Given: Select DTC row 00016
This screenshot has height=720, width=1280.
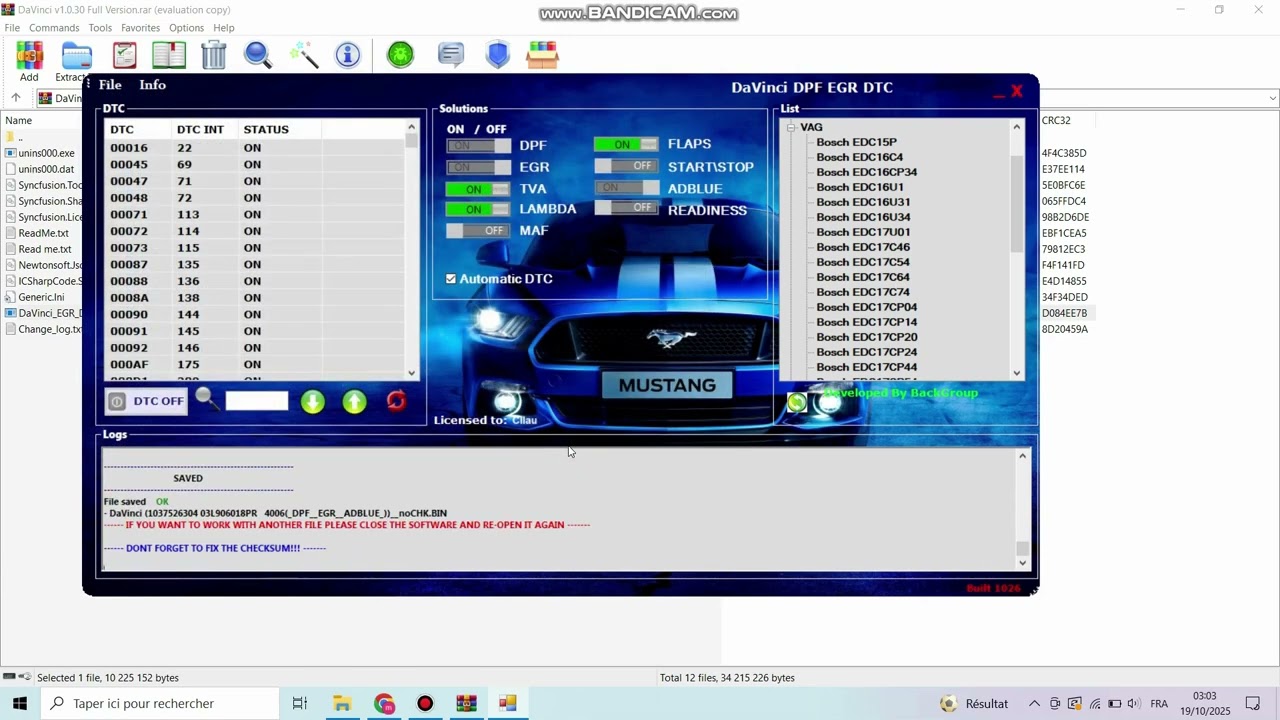Looking at the screenshot, I should tap(254, 148).
